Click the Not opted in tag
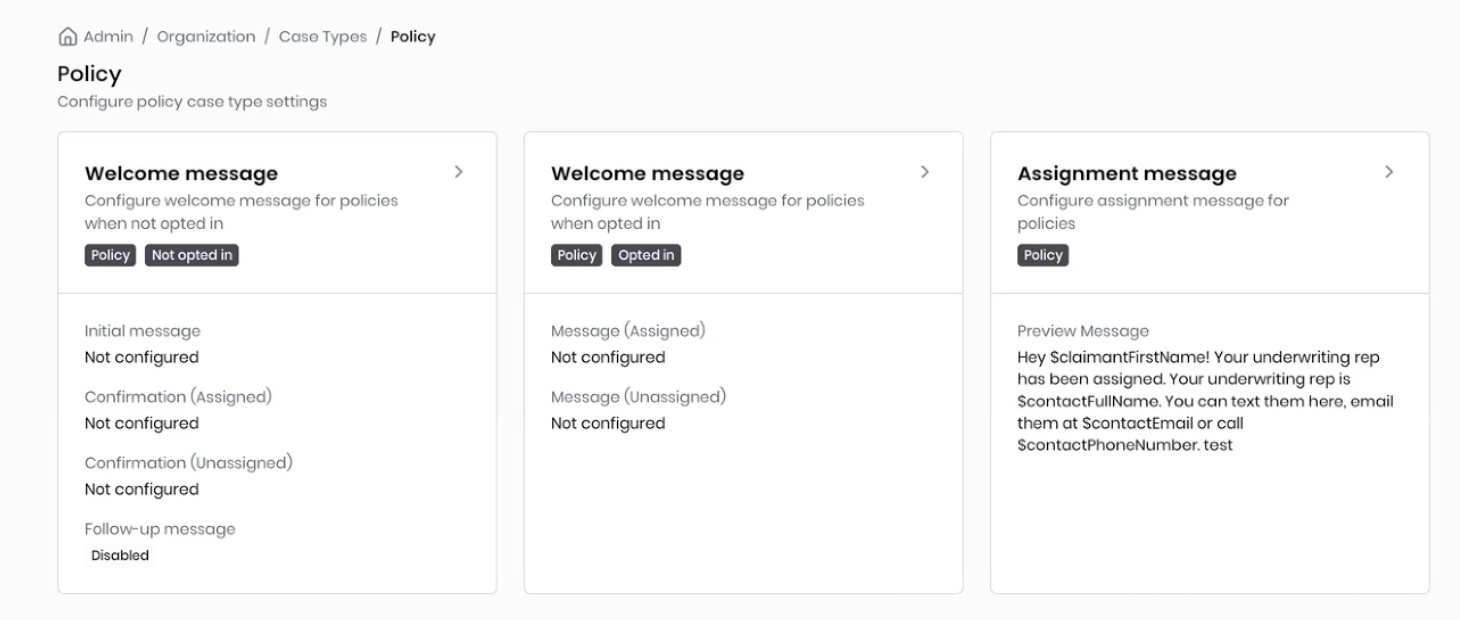The image size is (1460, 620). [192, 255]
